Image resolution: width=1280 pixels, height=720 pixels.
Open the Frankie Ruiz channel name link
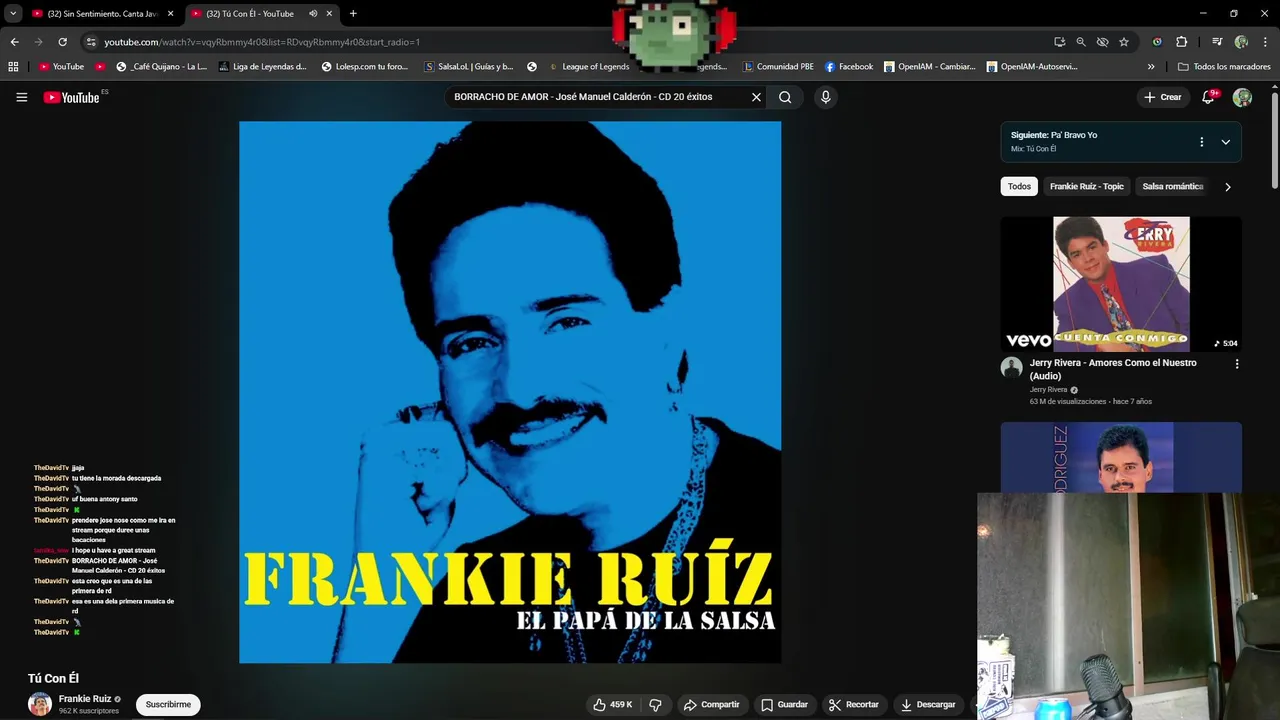point(85,699)
